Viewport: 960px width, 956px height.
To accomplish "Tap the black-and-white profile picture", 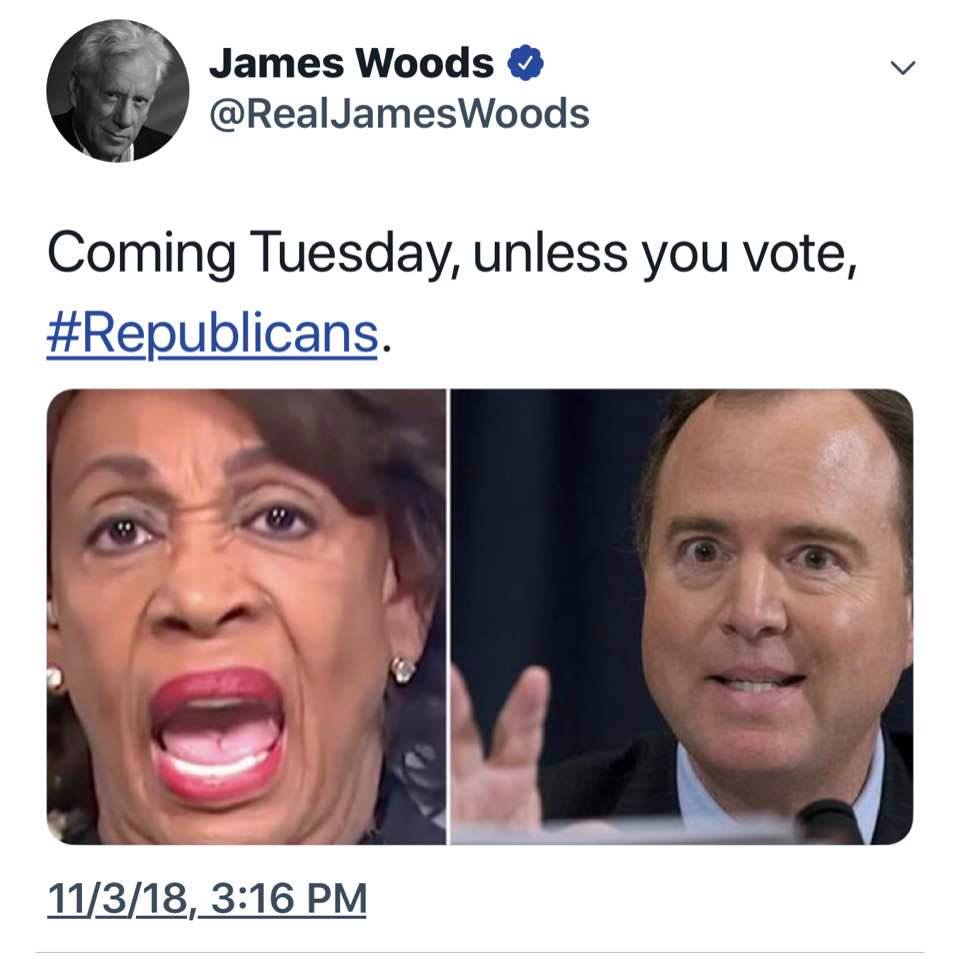I will (118, 91).
